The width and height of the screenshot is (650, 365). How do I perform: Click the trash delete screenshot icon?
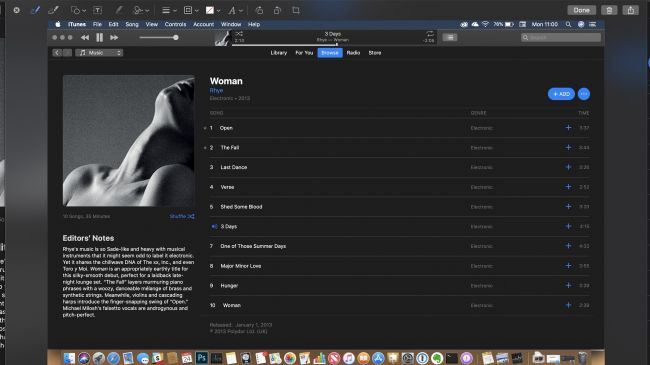pyautogui.click(x=609, y=10)
